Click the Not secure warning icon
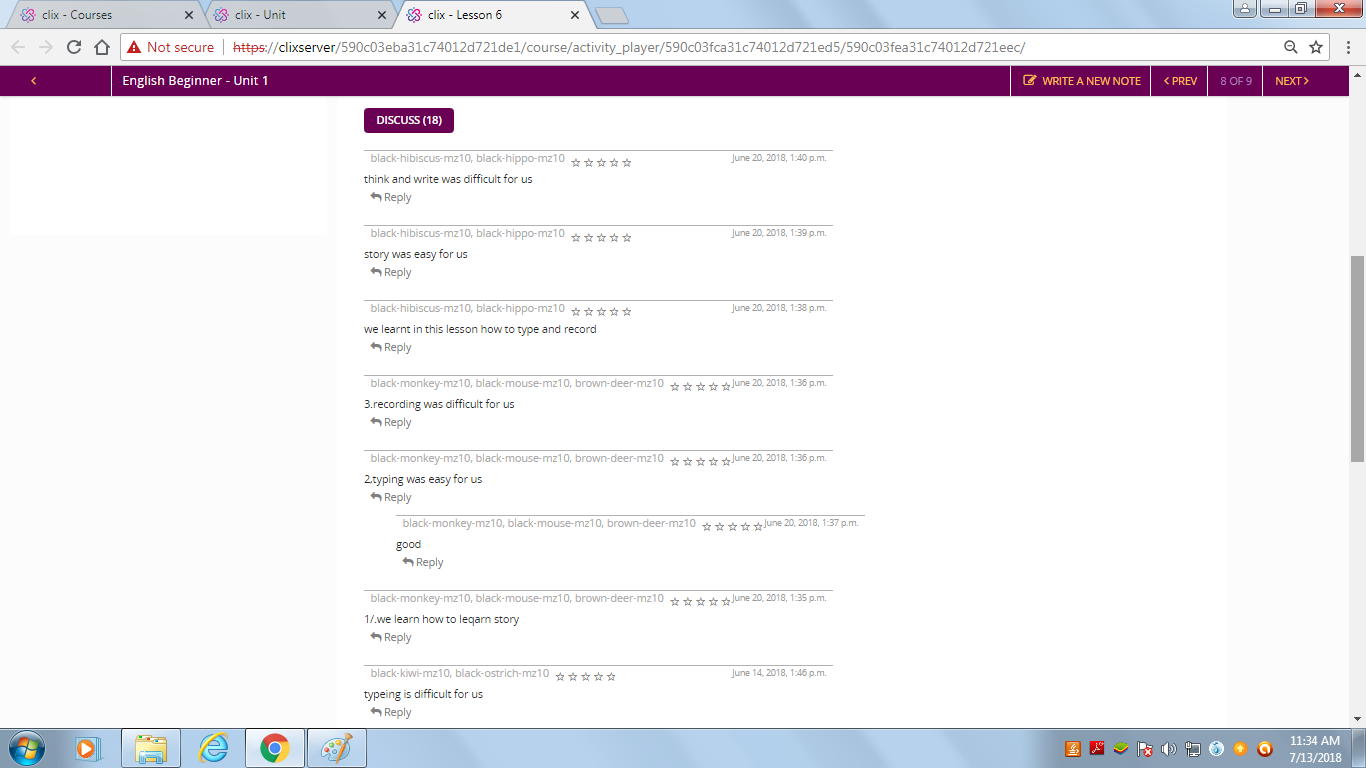This screenshot has width=1366, height=768. point(134,47)
